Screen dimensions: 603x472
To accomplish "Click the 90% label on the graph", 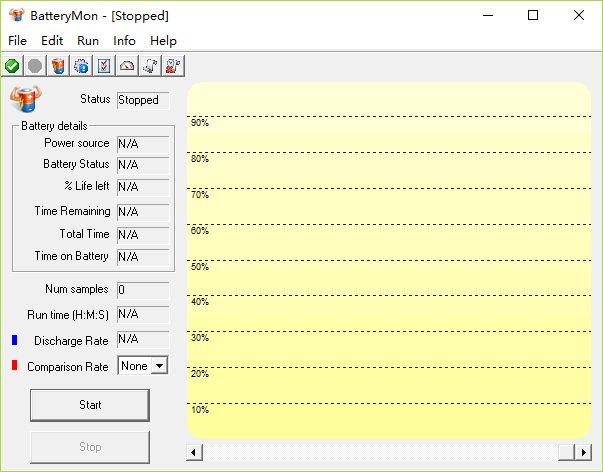I will (200, 123).
